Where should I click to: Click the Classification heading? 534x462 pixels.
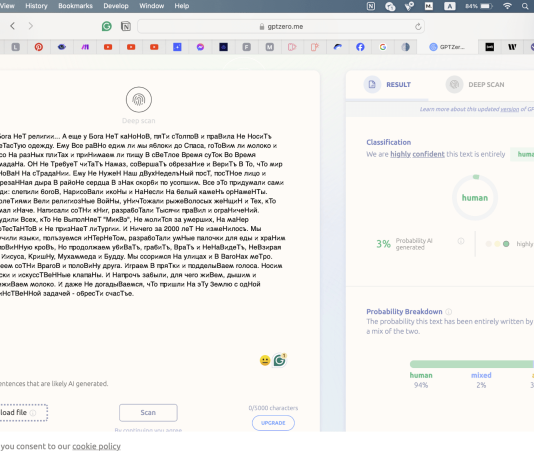(x=389, y=142)
